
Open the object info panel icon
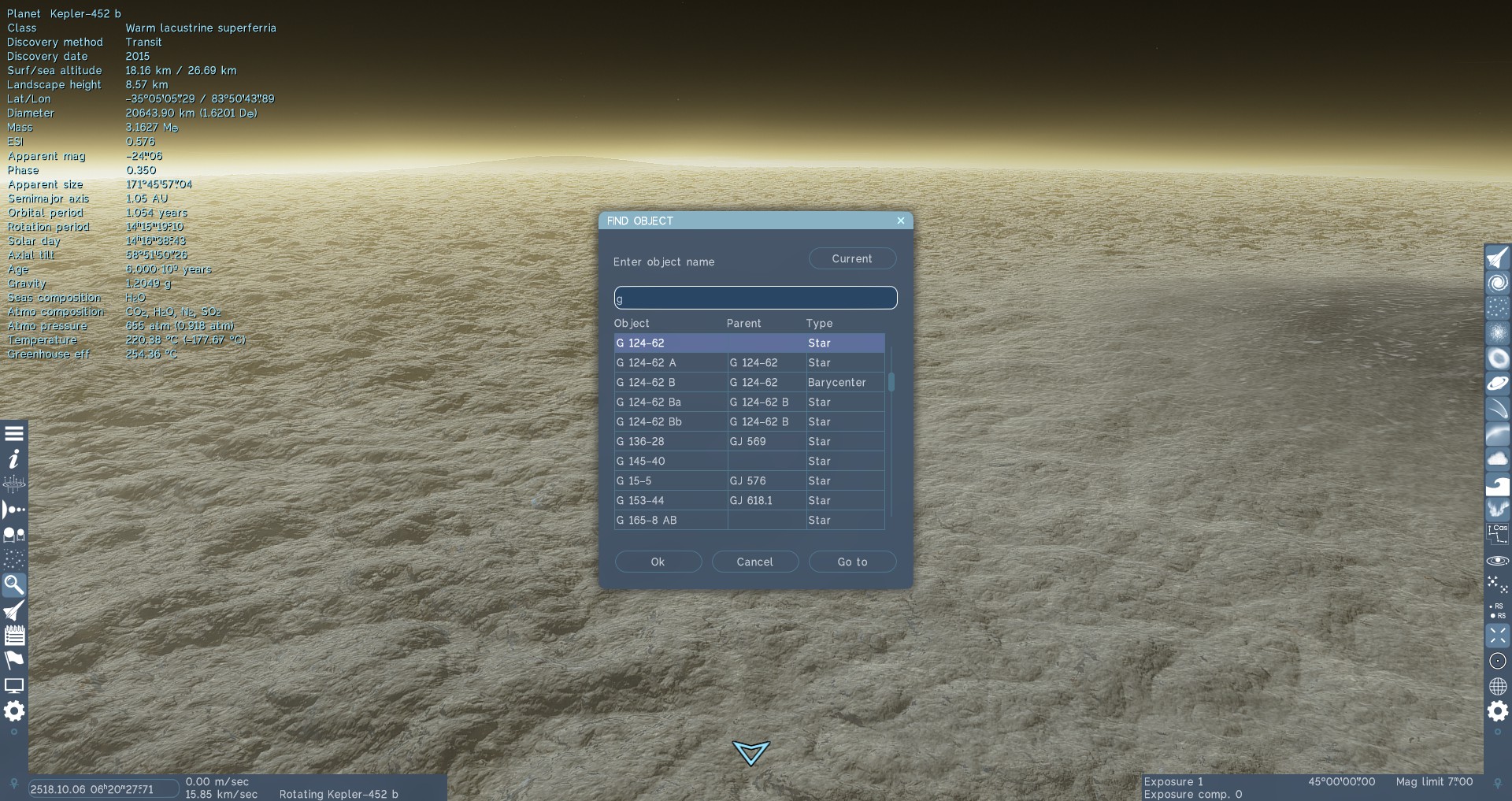(x=14, y=459)
